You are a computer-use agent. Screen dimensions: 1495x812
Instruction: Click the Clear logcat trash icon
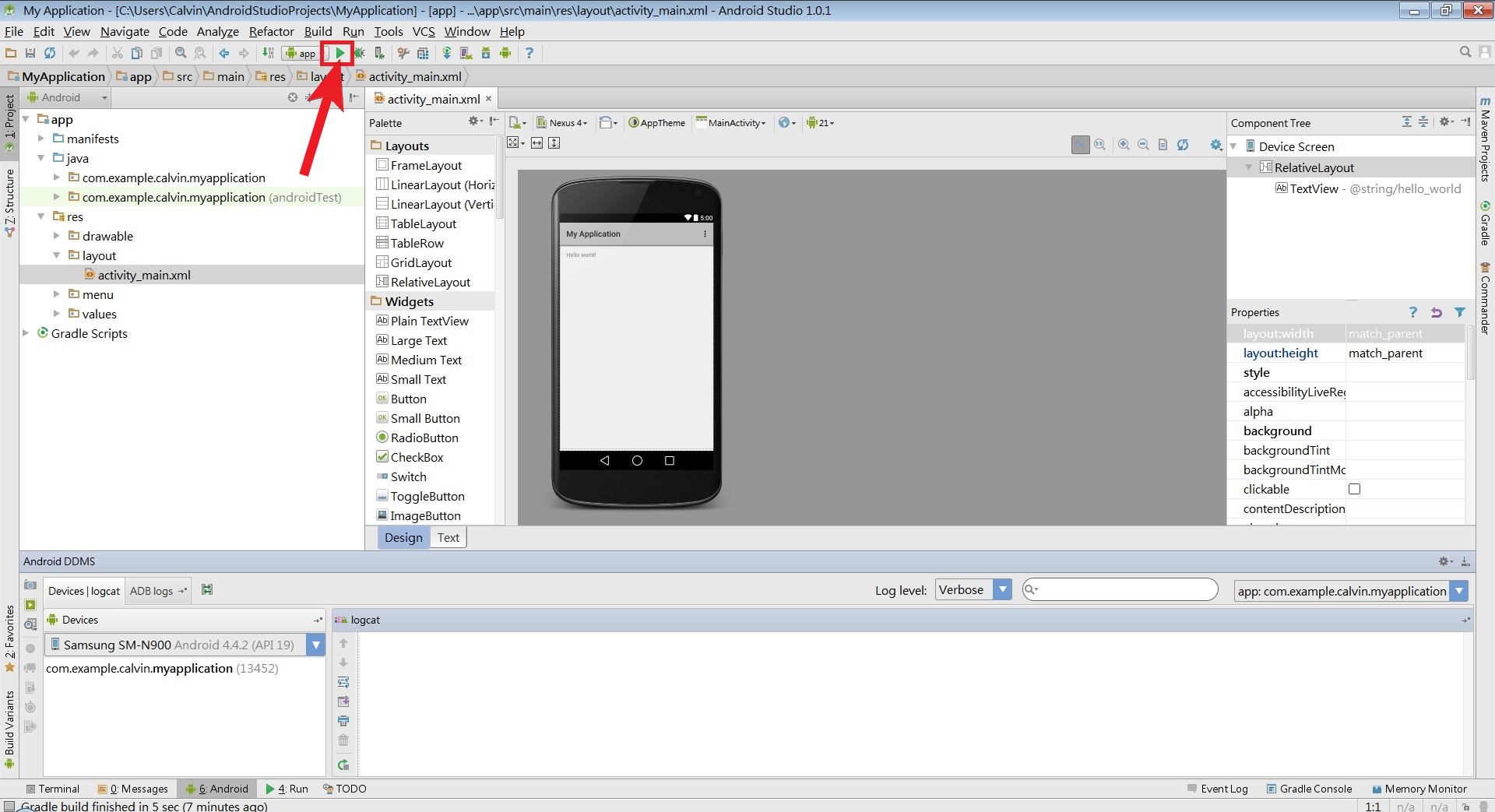(343, 740)
